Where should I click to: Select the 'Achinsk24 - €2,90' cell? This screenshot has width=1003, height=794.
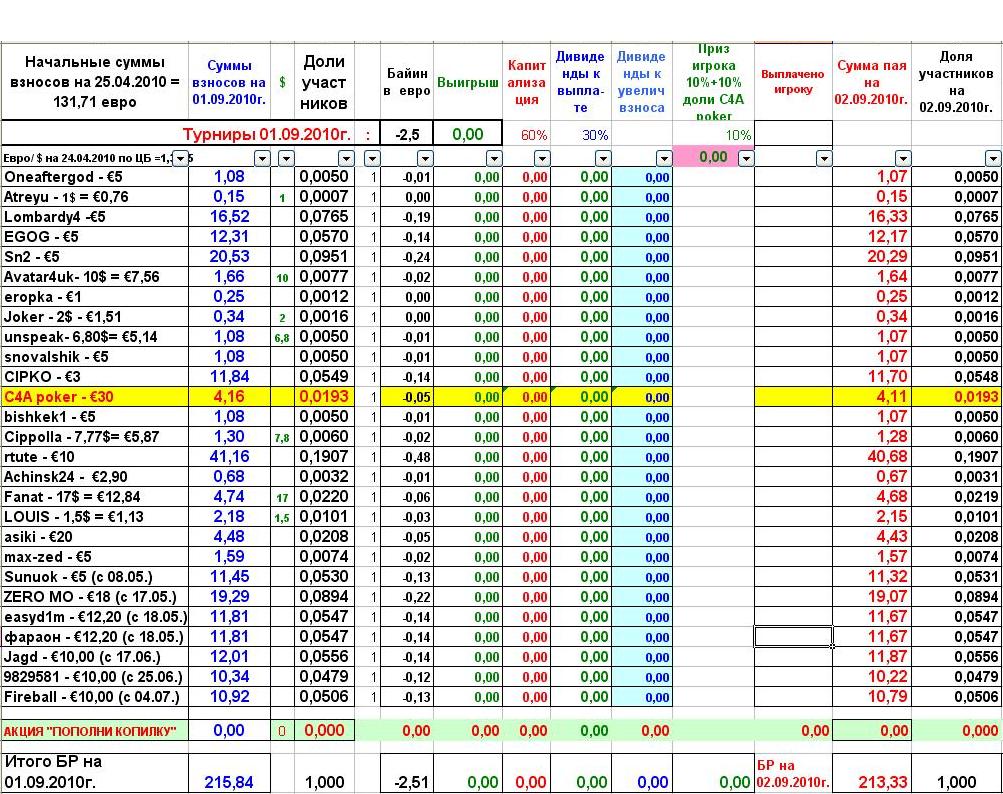pos(95,477)
